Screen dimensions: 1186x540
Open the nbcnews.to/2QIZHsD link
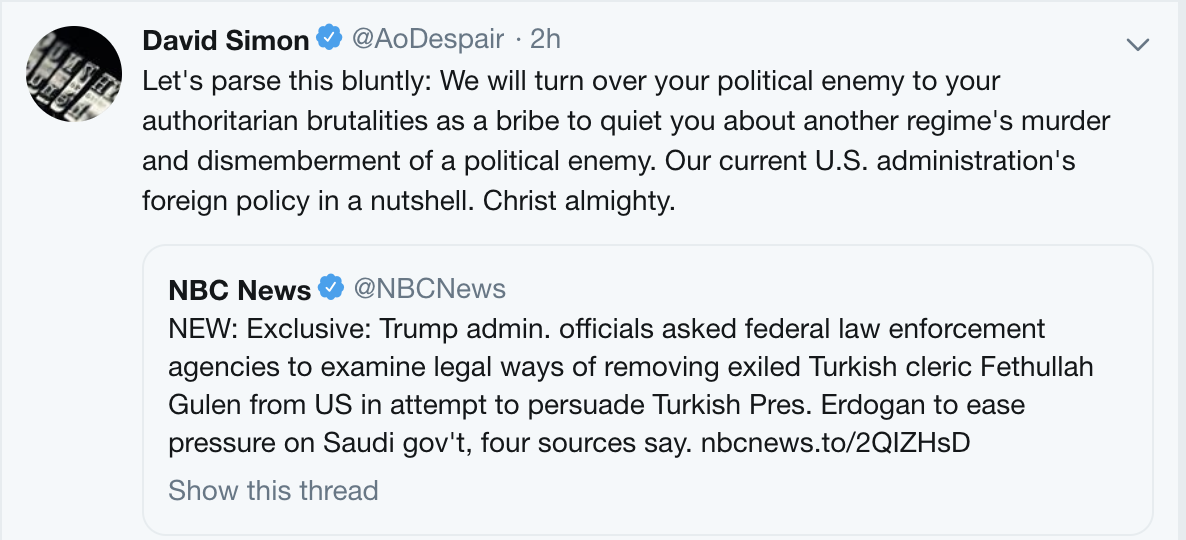[x=832, y=443]
